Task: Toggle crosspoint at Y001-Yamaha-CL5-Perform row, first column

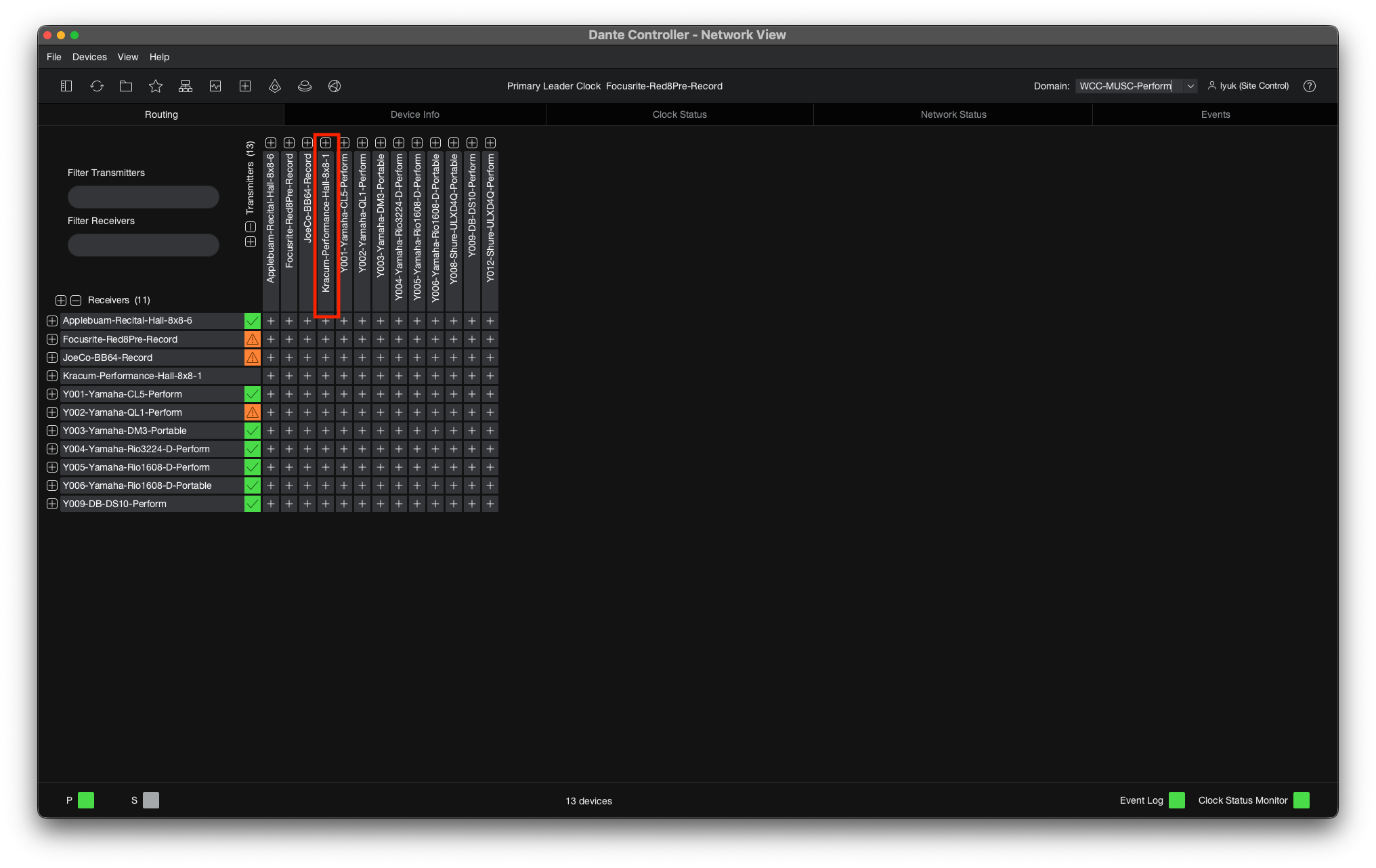Action: (271, 394)
